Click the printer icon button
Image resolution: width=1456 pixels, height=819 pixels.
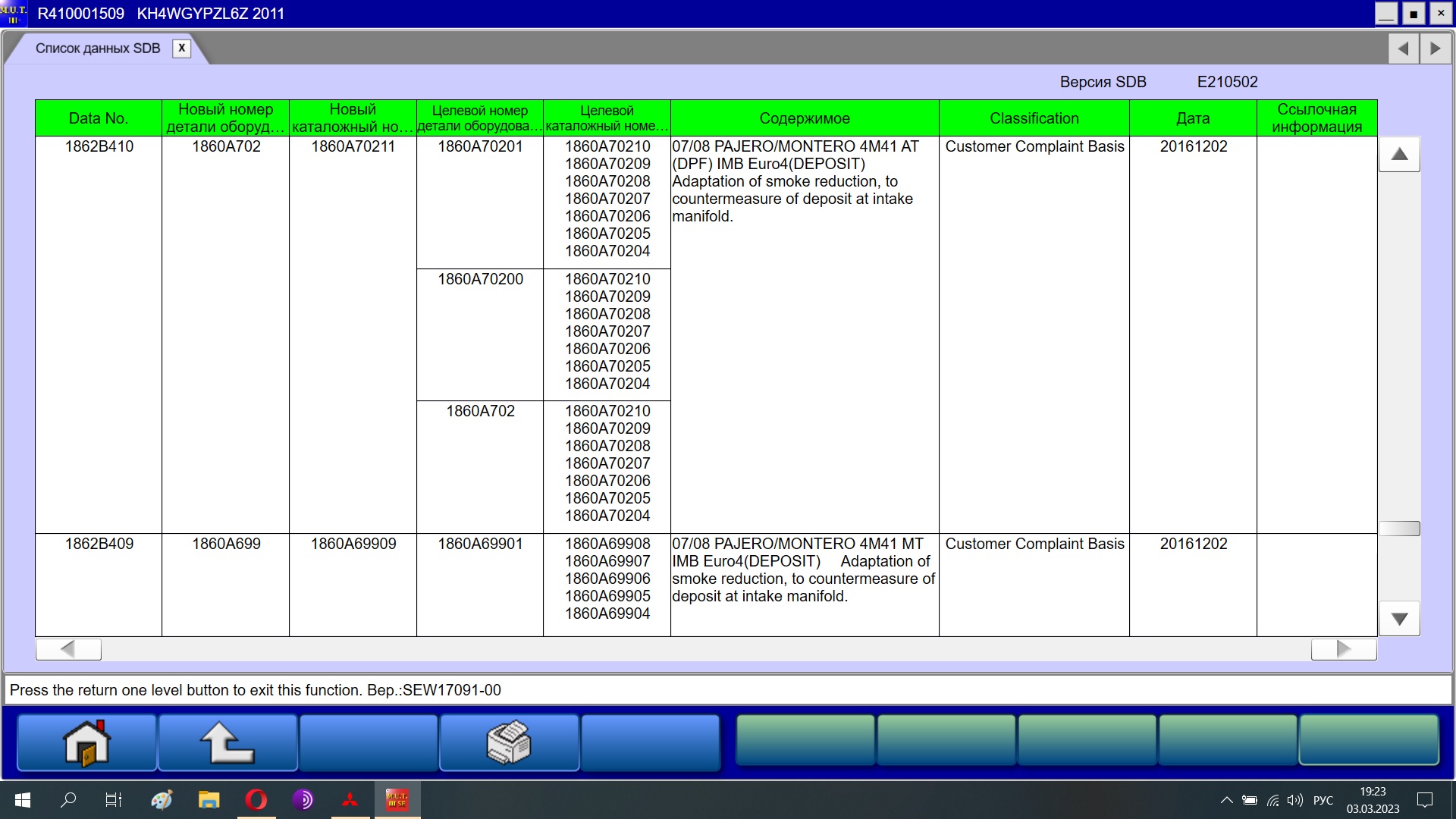(x=509, y=743)
